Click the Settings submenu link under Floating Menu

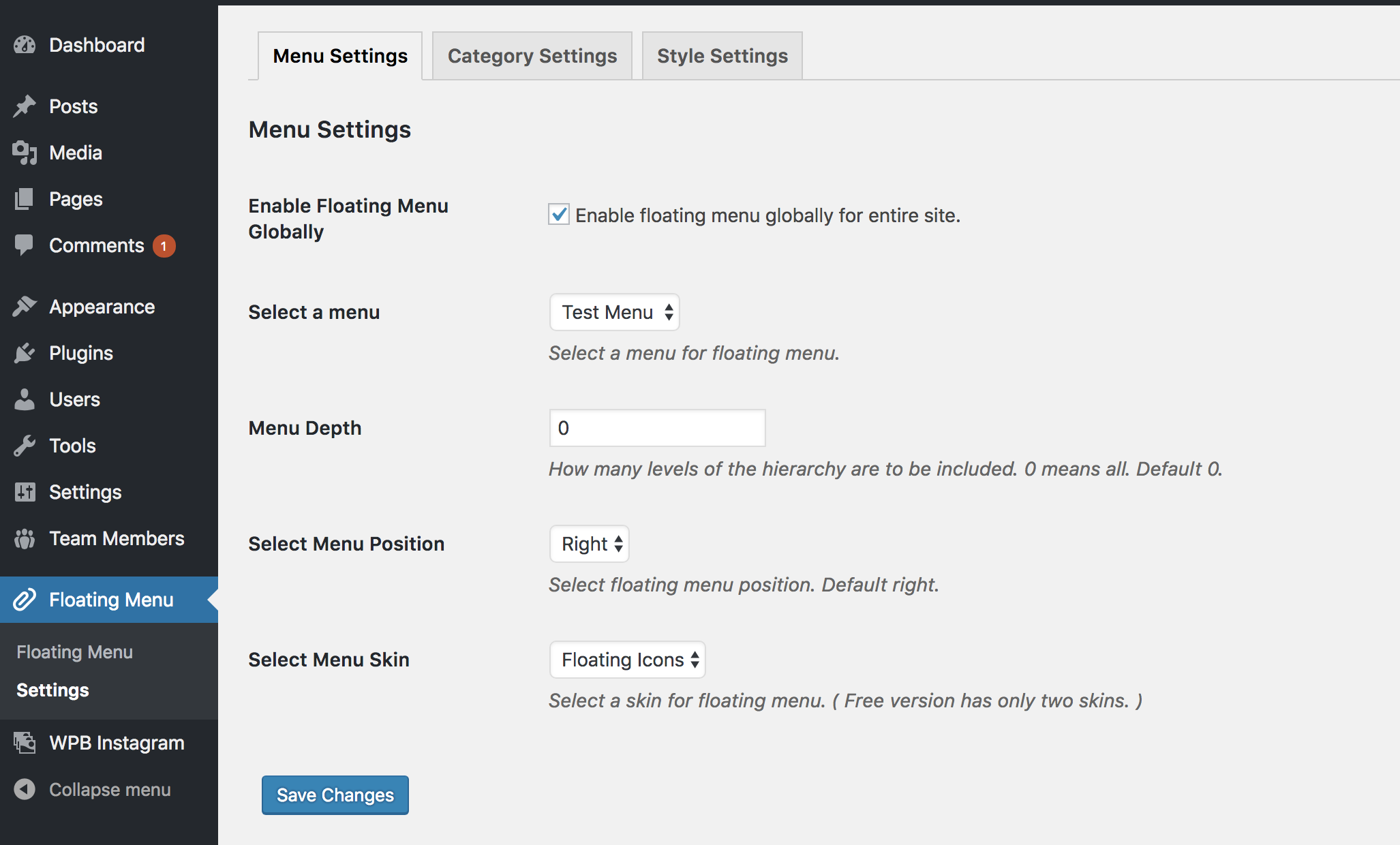52,690
